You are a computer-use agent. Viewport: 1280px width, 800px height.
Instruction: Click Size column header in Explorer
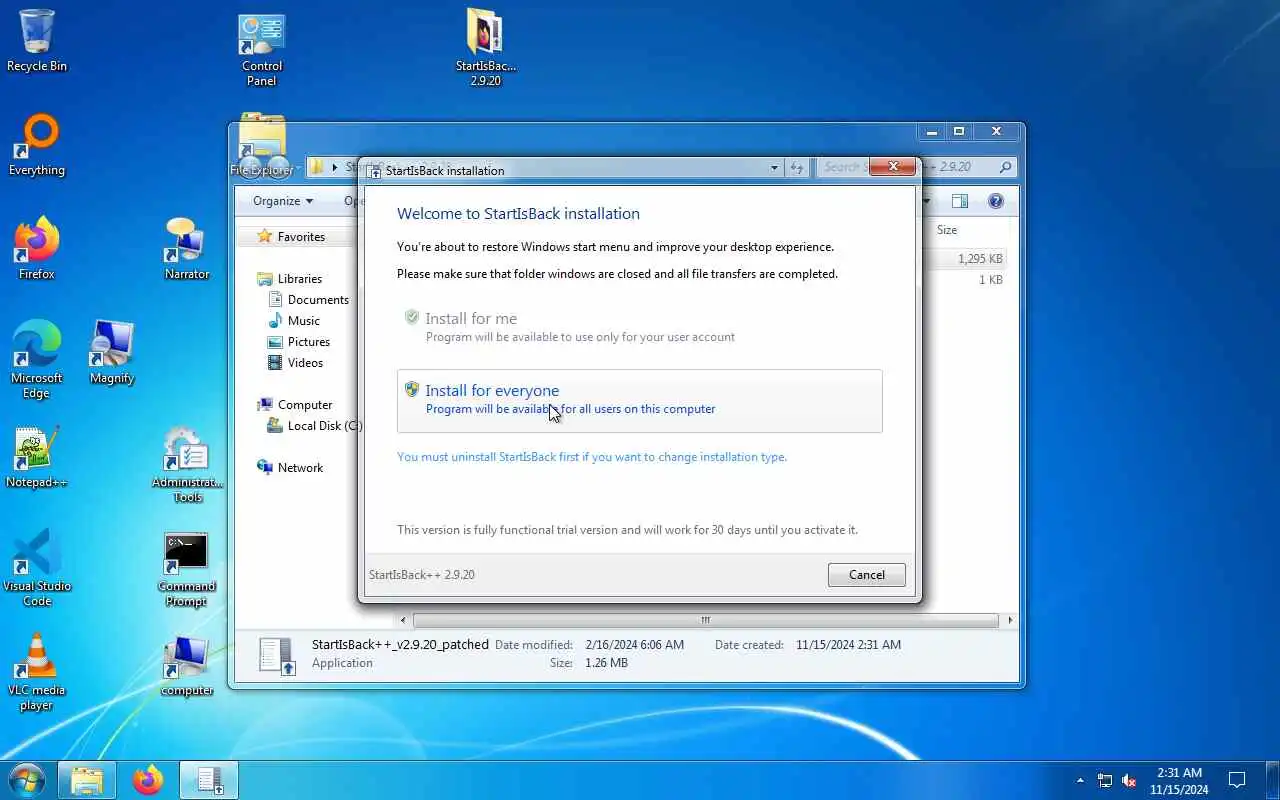tap(947, 230)
